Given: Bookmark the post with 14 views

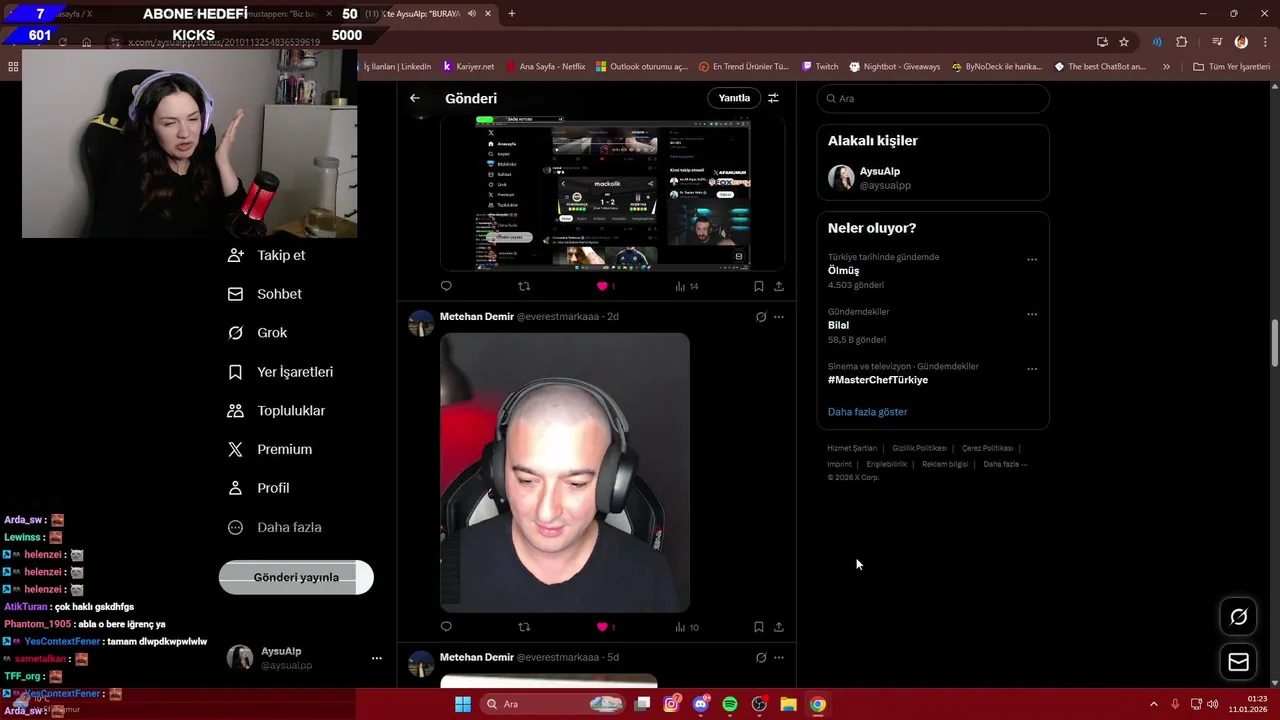Looking at the screenshot, I should coord(759,286).
